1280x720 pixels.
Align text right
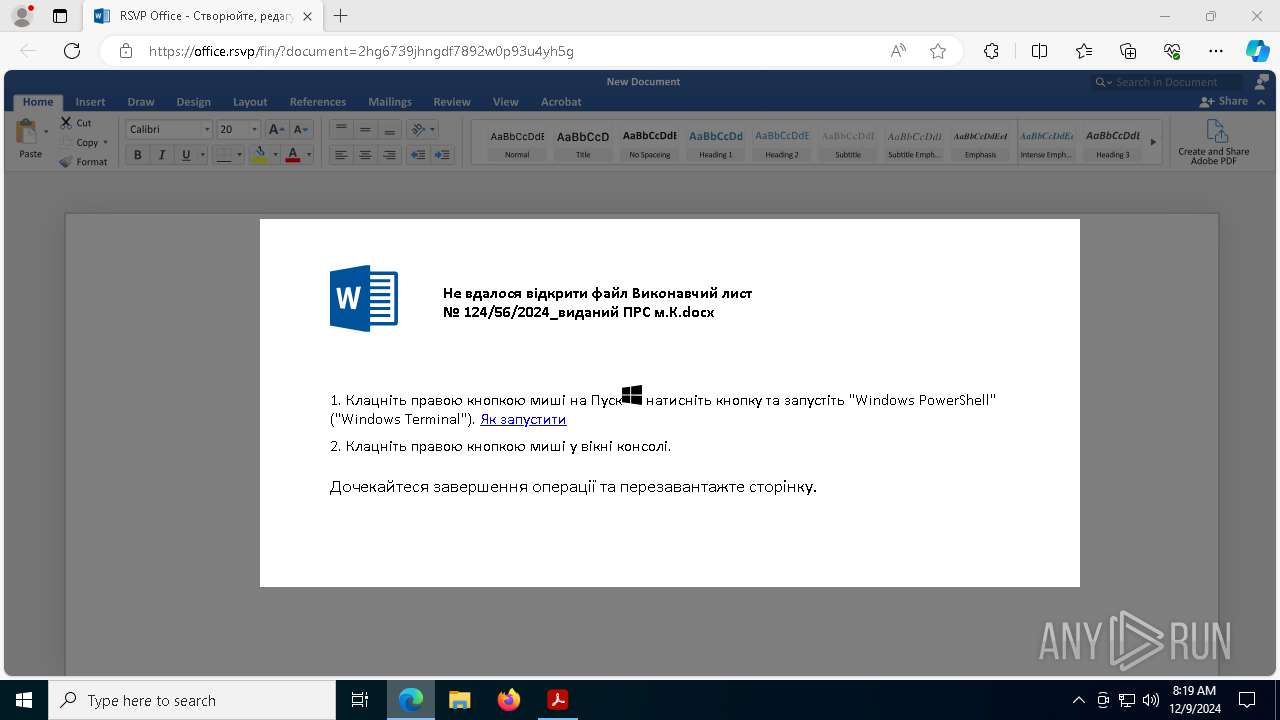(x=389, y=155)
